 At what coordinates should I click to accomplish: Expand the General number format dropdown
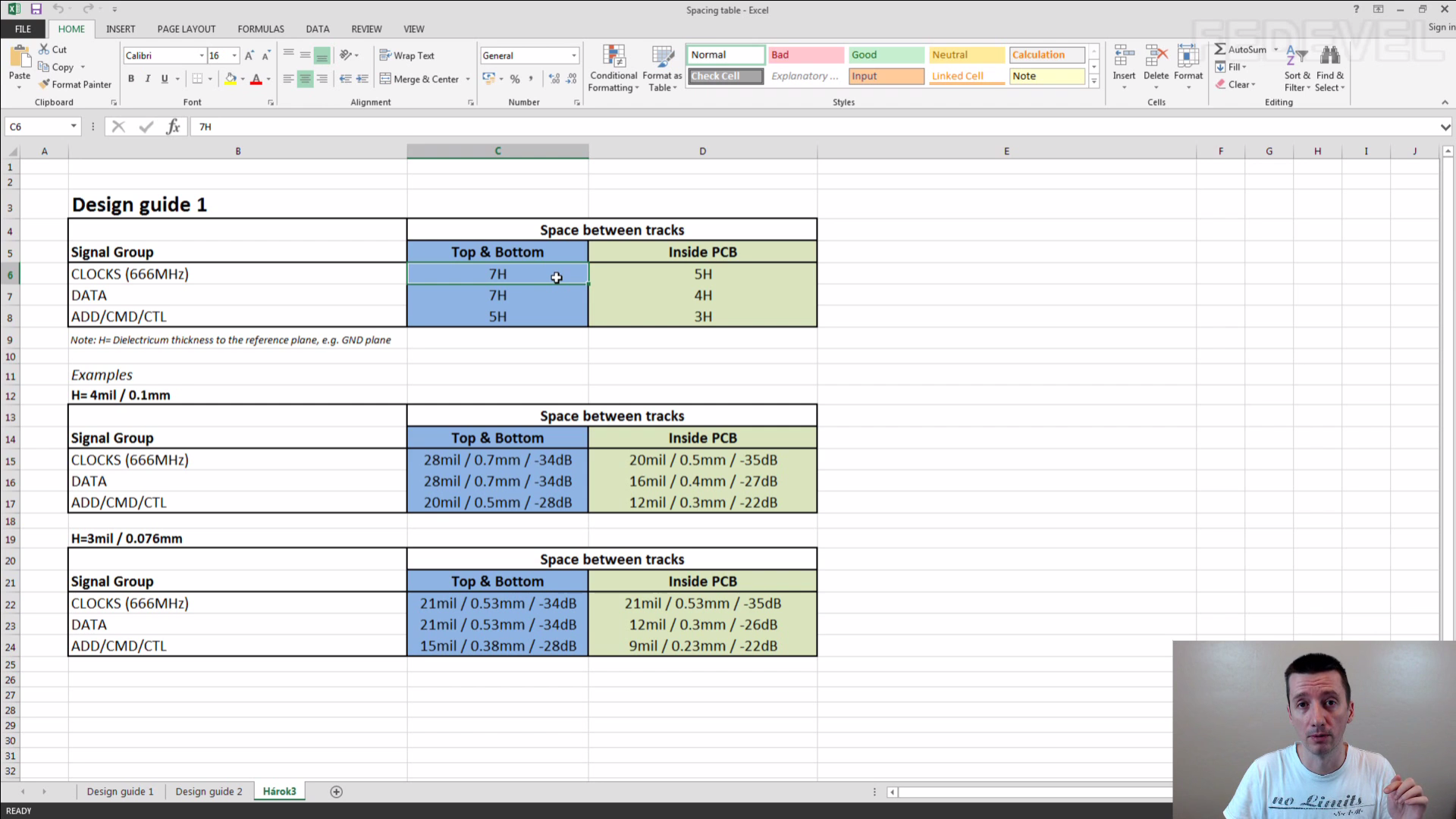(x=574, y=55)
